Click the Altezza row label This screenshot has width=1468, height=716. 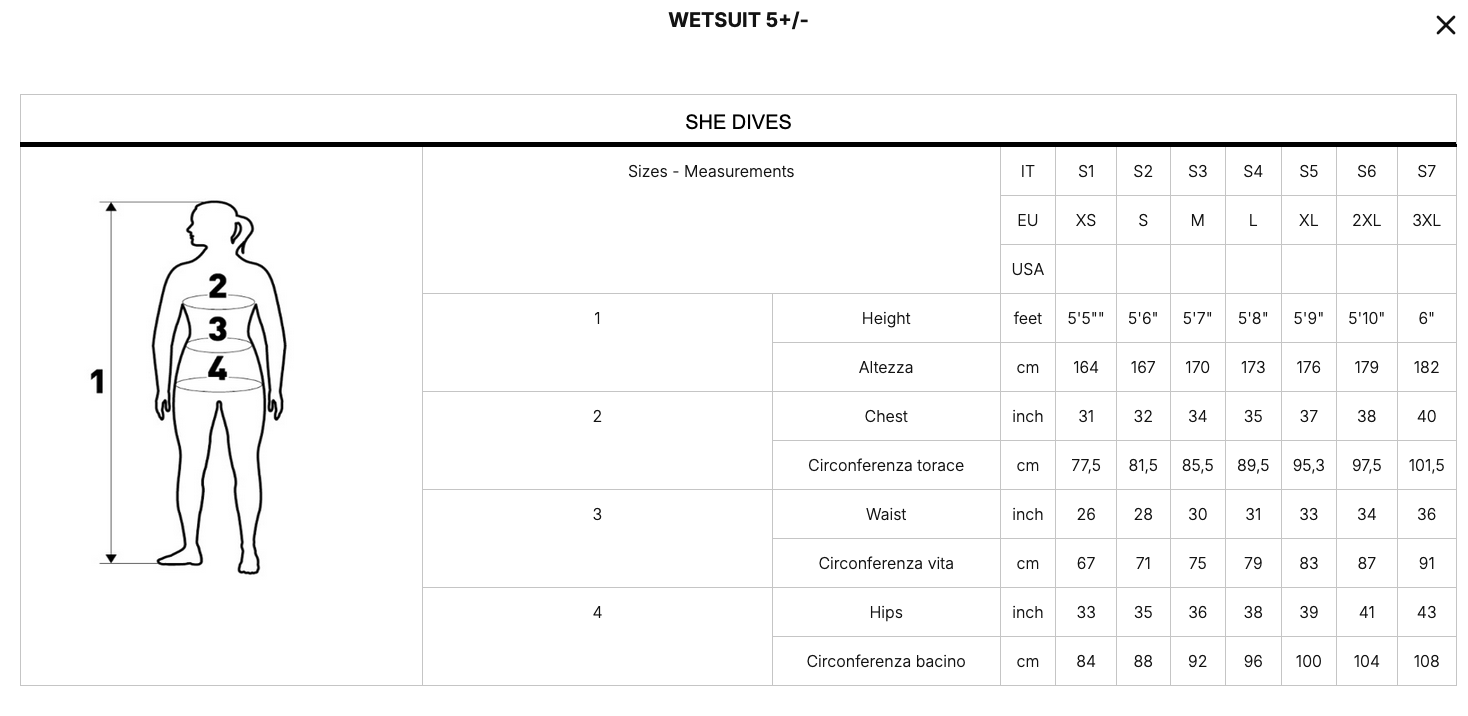886,367
